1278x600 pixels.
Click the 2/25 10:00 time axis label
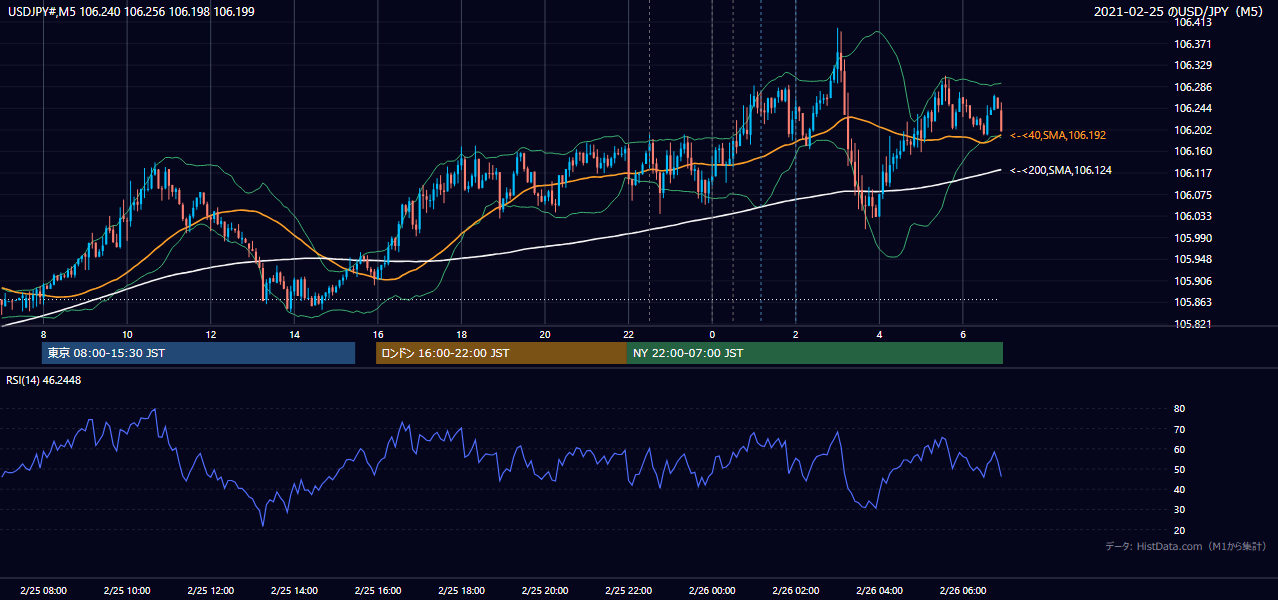[x=127, y=590]
